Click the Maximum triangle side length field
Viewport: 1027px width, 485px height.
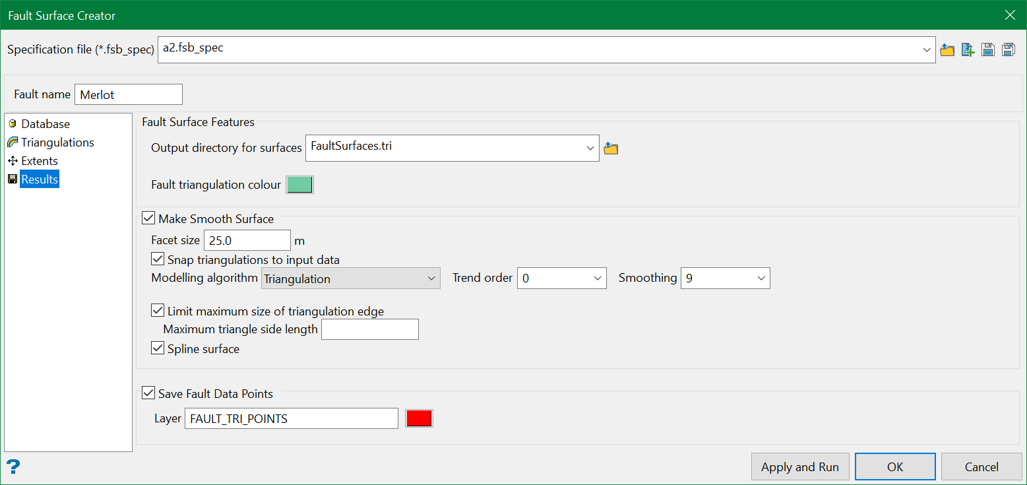370,329
